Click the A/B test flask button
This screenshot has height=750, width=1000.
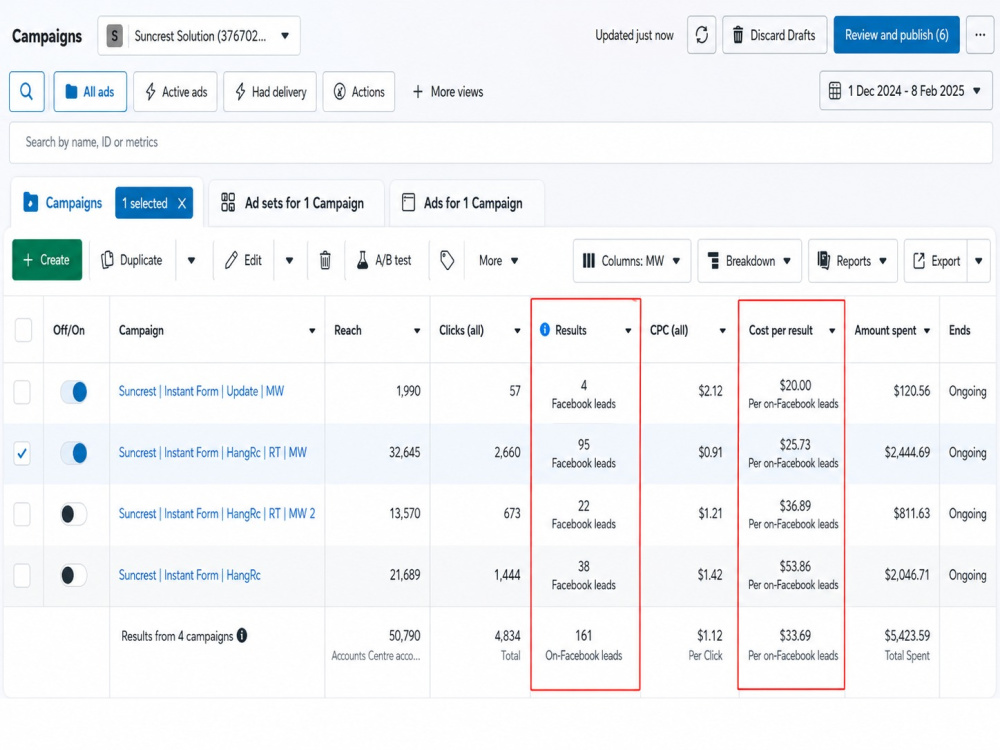(x=385, y=260)
